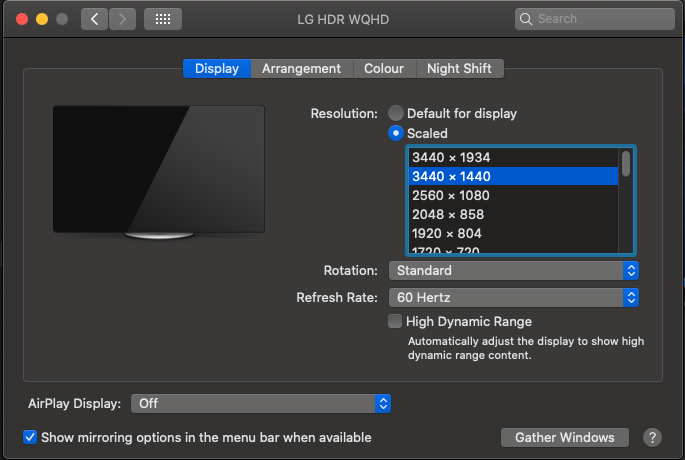The width and height of the screenshot is (685, 460).
Task: Switch to the Arrangement tab
Action: pyautogui.click(x=301, y=69)
